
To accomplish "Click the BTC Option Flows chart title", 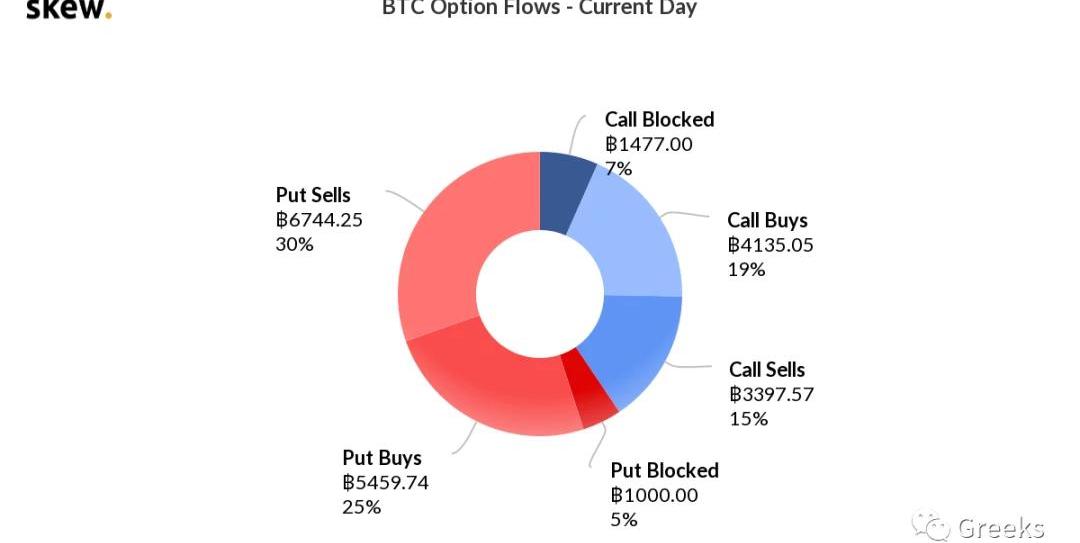I will (539, 8).
